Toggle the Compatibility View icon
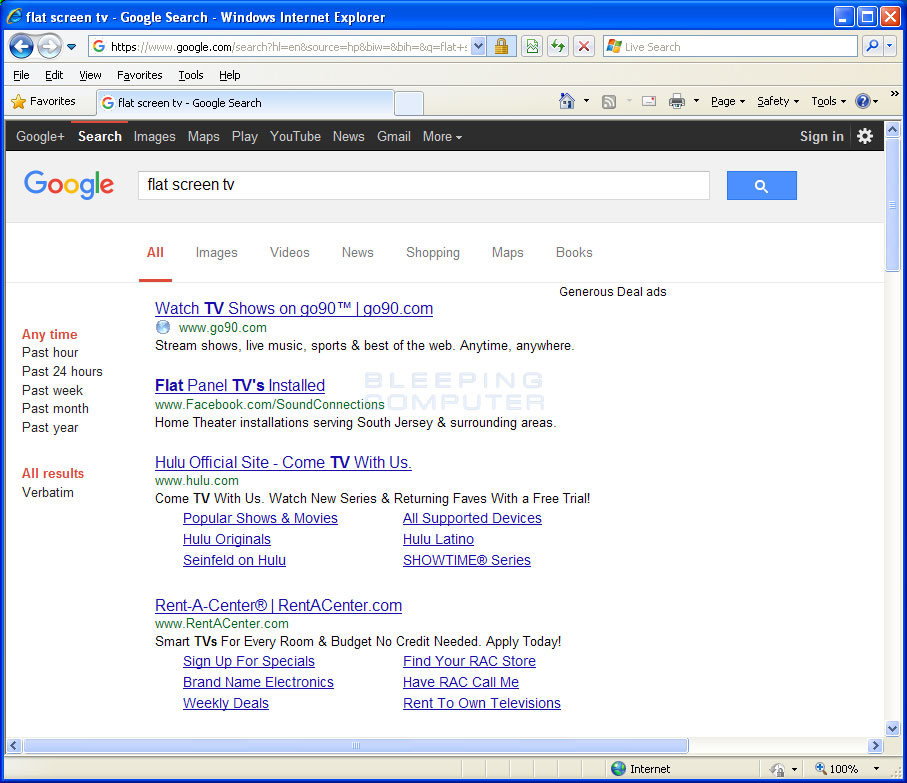Image resolution: width=907 pixels, height=783 pixels. tap(532, 46)
